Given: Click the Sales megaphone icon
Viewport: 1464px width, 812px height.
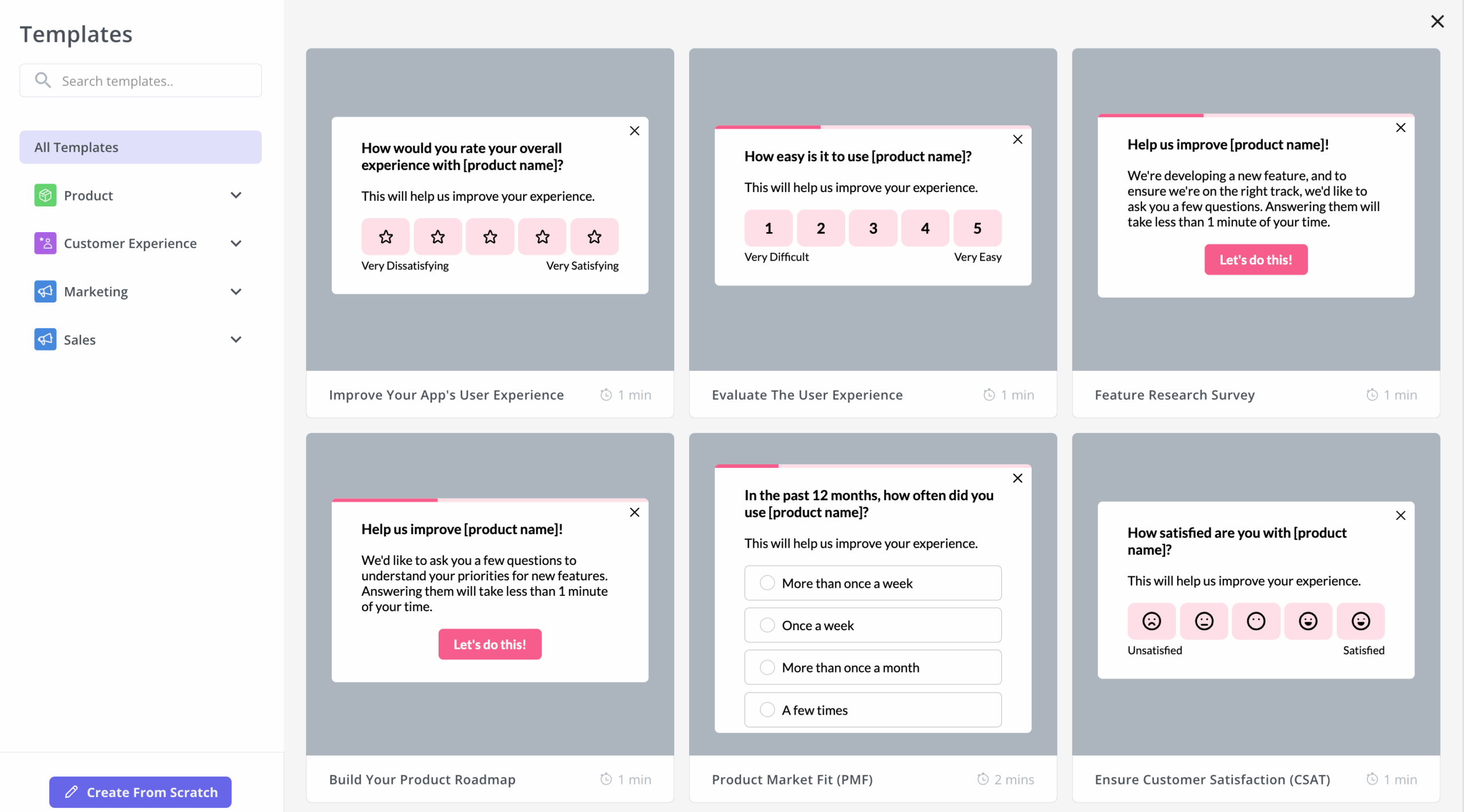Looking at the screenshot, I should (45, 340).
